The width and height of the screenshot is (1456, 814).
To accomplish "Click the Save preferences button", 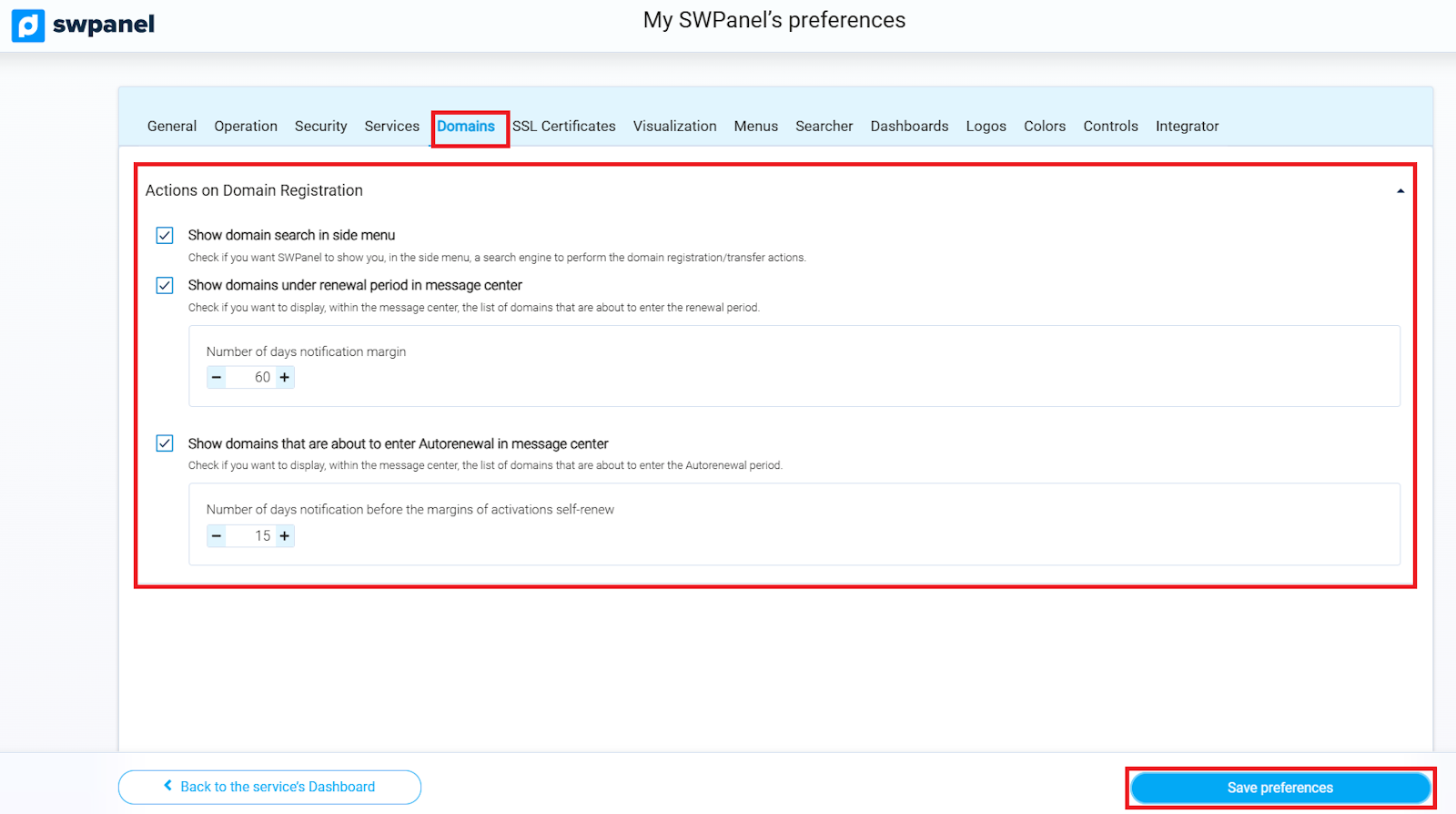I will point(1279,788).
